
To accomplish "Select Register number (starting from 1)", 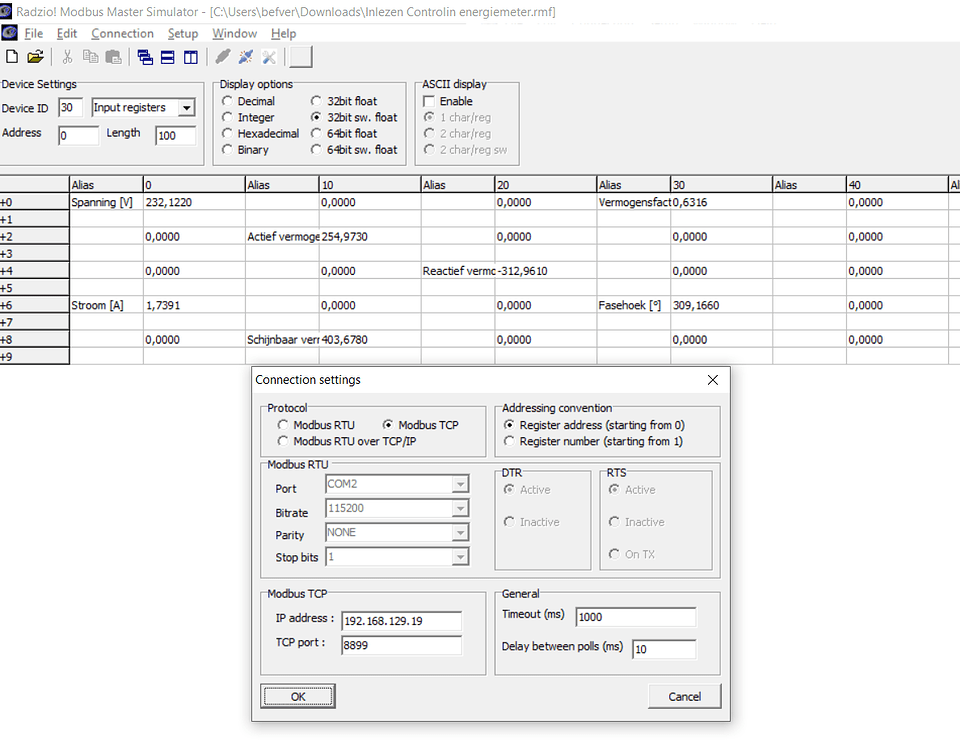I will [593, 441].
